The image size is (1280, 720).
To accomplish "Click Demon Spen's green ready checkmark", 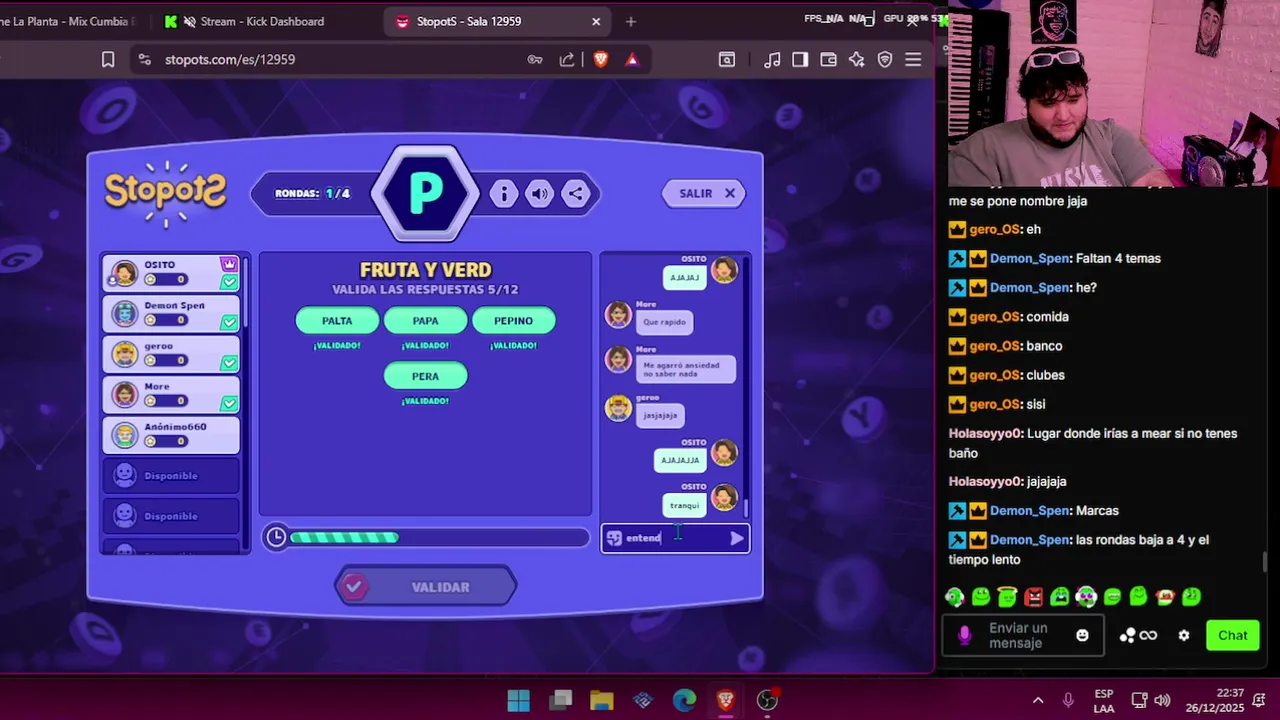I will coord(229,322).
